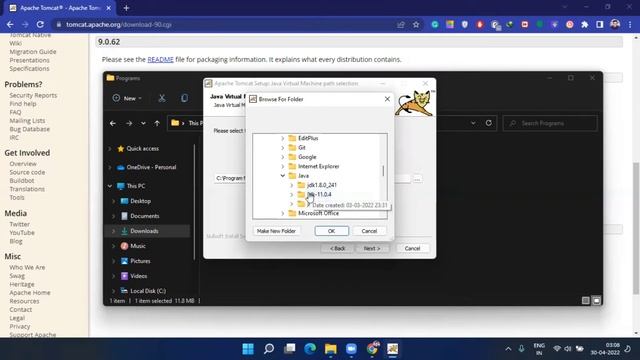Image resolution: width=640 pixels, height=360 pixels.
Task: Reload the browser page
Action: [x=40, y=24]
